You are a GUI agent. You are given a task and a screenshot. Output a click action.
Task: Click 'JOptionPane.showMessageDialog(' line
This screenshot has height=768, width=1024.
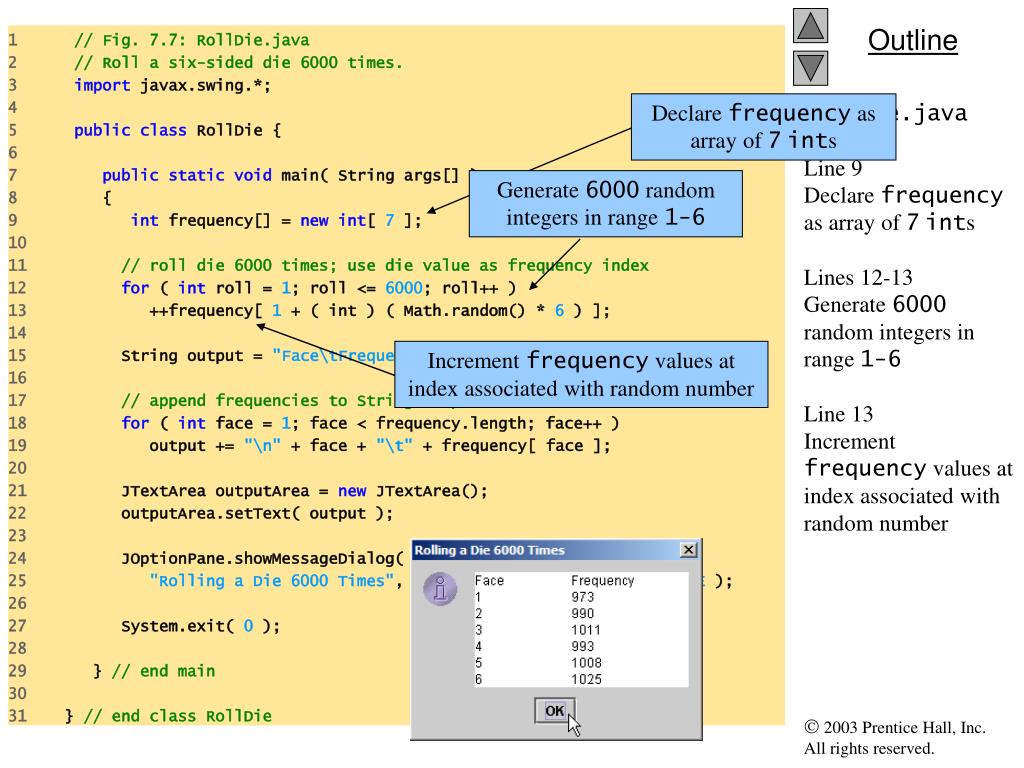click(x=263, y=559)
